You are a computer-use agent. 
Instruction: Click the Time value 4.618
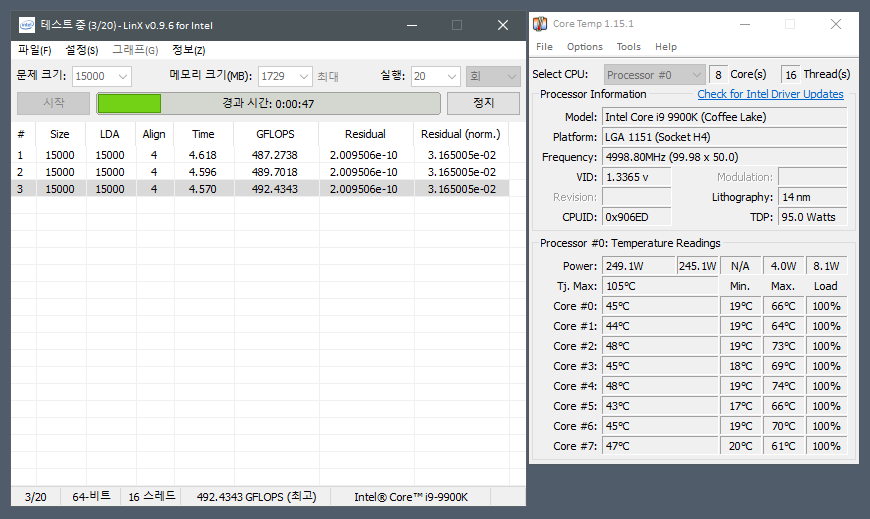click(x=203, y=155)
